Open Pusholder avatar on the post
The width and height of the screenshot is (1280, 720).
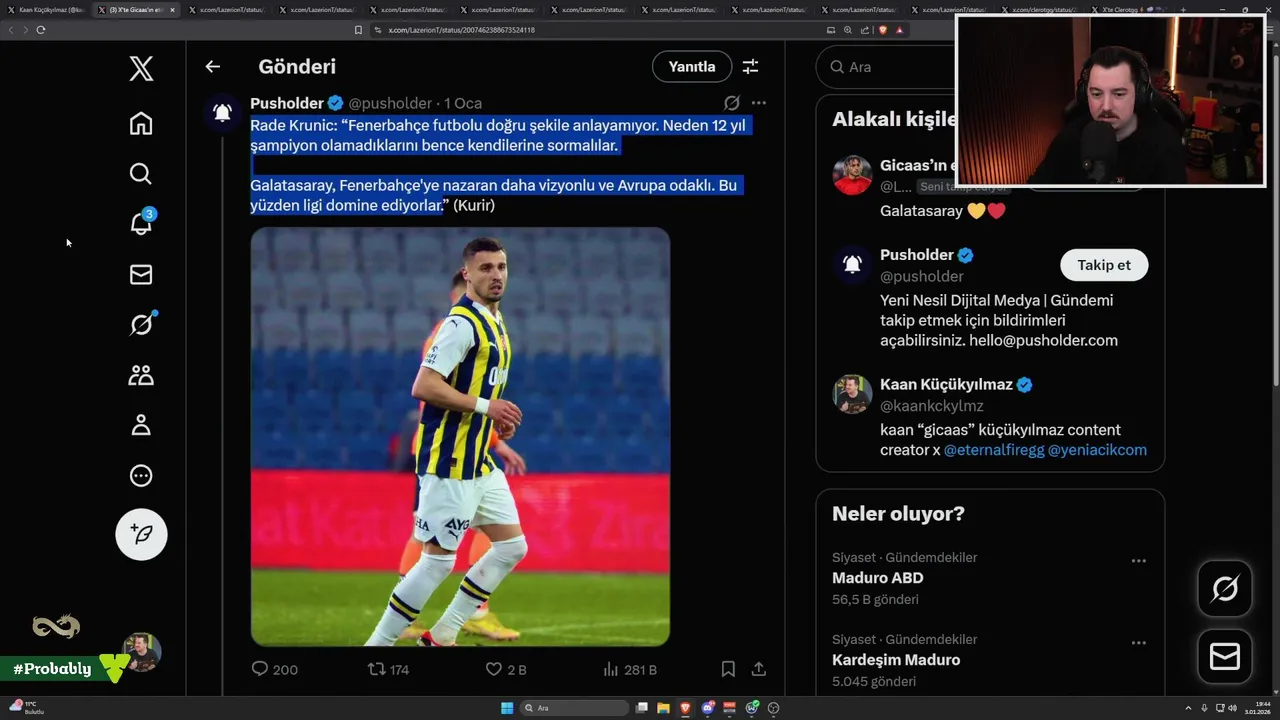pyautogui.click(x=222, y=112)
